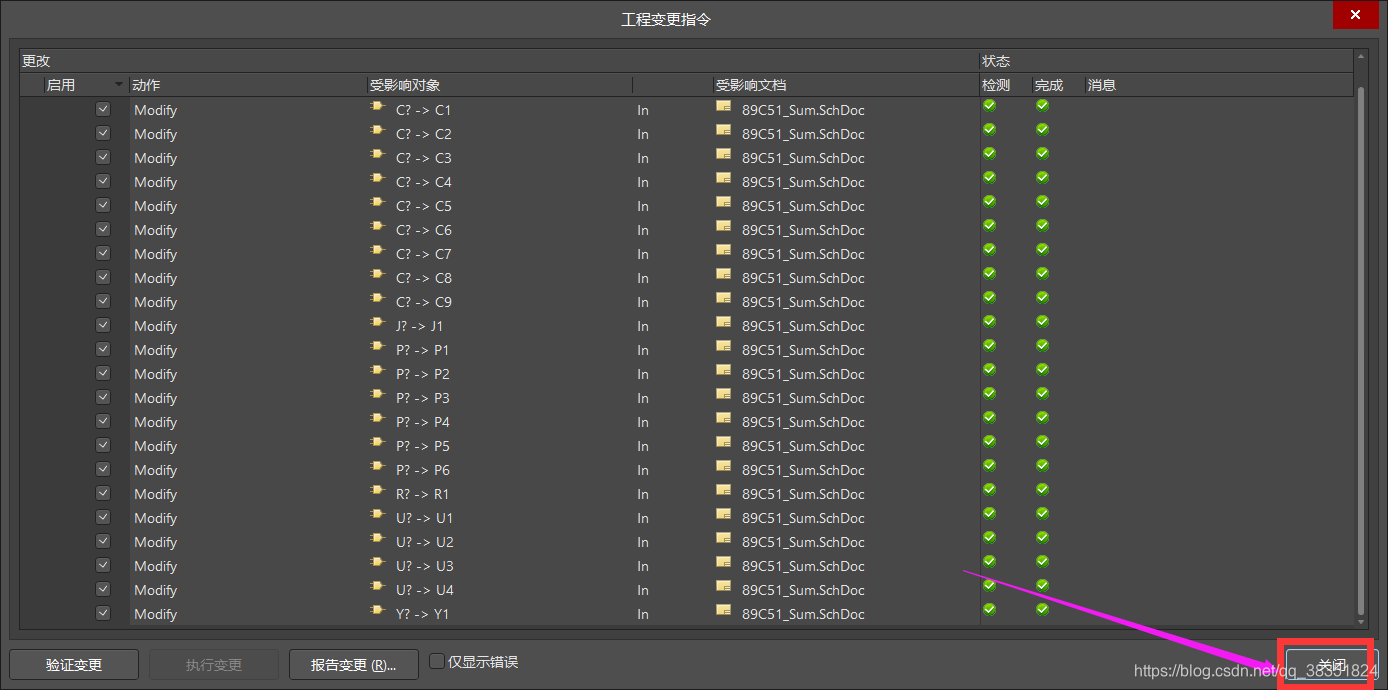Image resolution: width=1388 pixels, height=690 pixels.
Task: Enable the 仅显示错误 checkbox
Action: point(437,661)
